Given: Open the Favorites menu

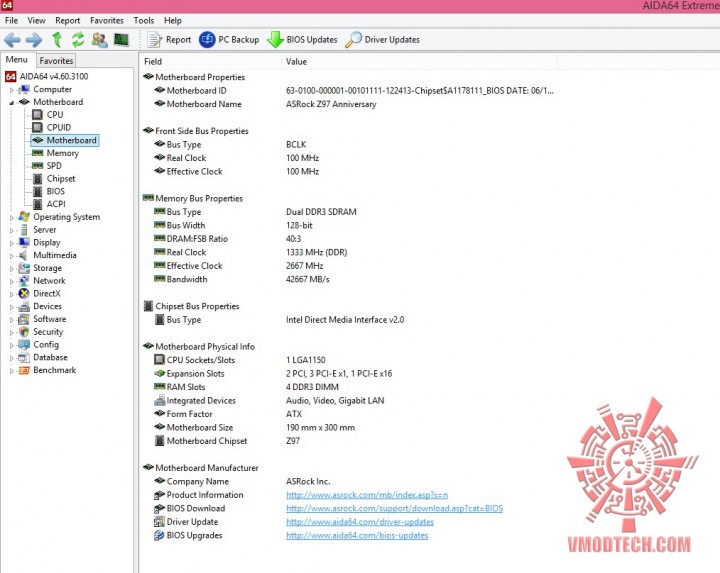Looking at the screenshot, I should (107, 21).
